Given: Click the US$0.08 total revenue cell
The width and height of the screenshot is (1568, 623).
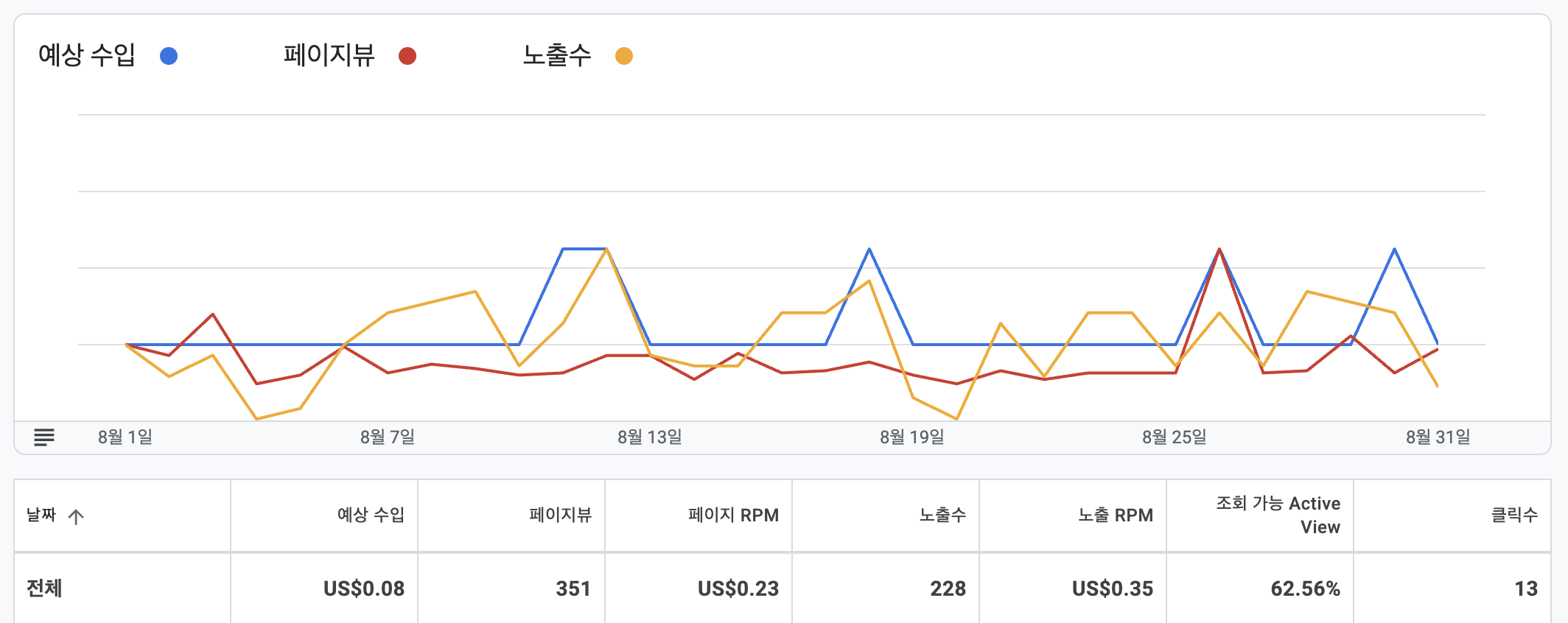Looking at the screenshot, I should click(x=364, y=588).
